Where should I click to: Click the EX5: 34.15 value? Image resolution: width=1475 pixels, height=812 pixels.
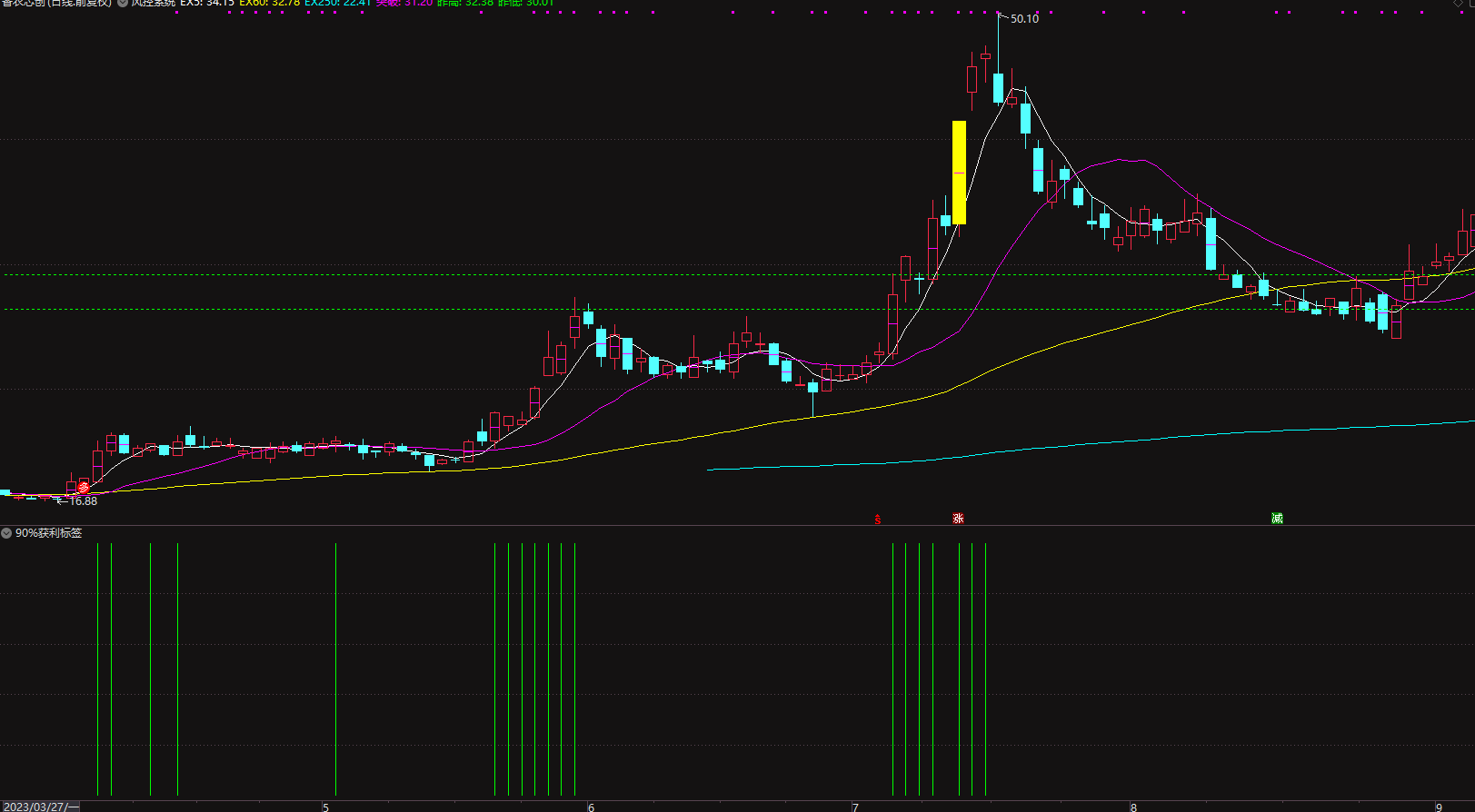coord(207,3)
